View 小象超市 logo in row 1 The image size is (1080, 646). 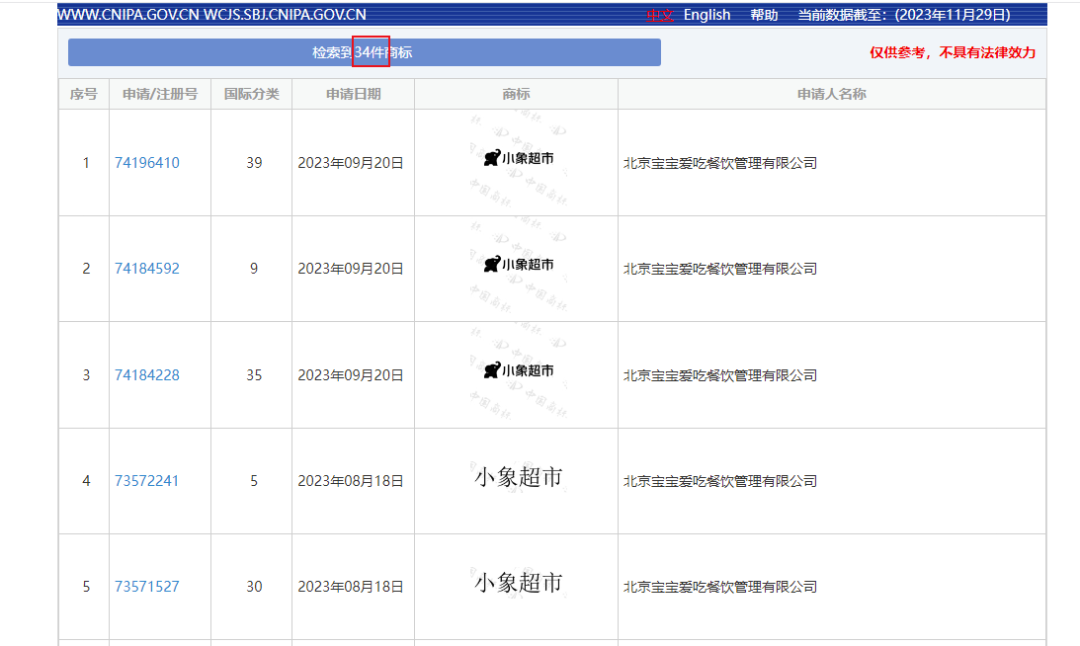(518, 158)
